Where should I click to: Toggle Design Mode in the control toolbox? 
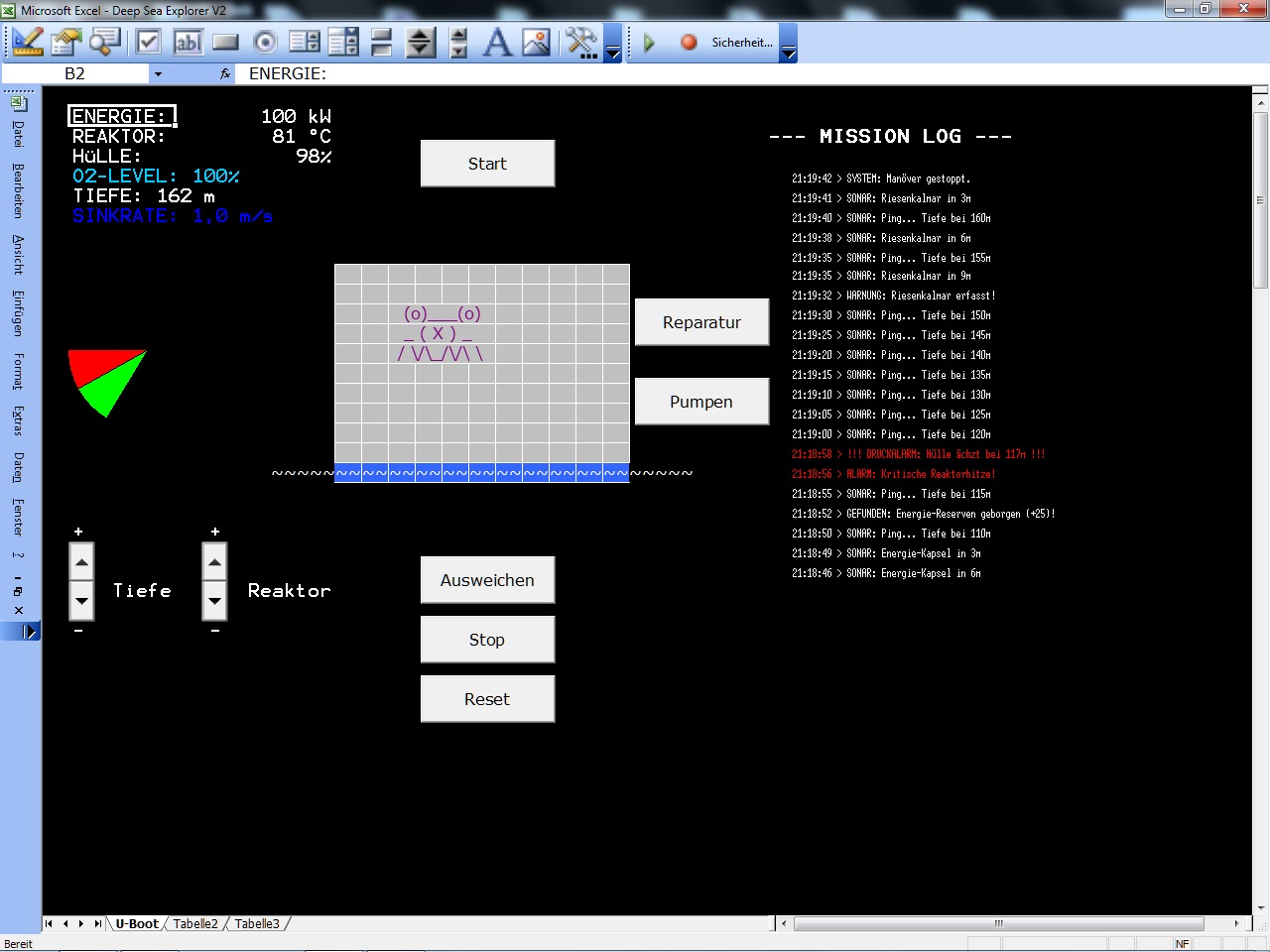tap(28, 43)
